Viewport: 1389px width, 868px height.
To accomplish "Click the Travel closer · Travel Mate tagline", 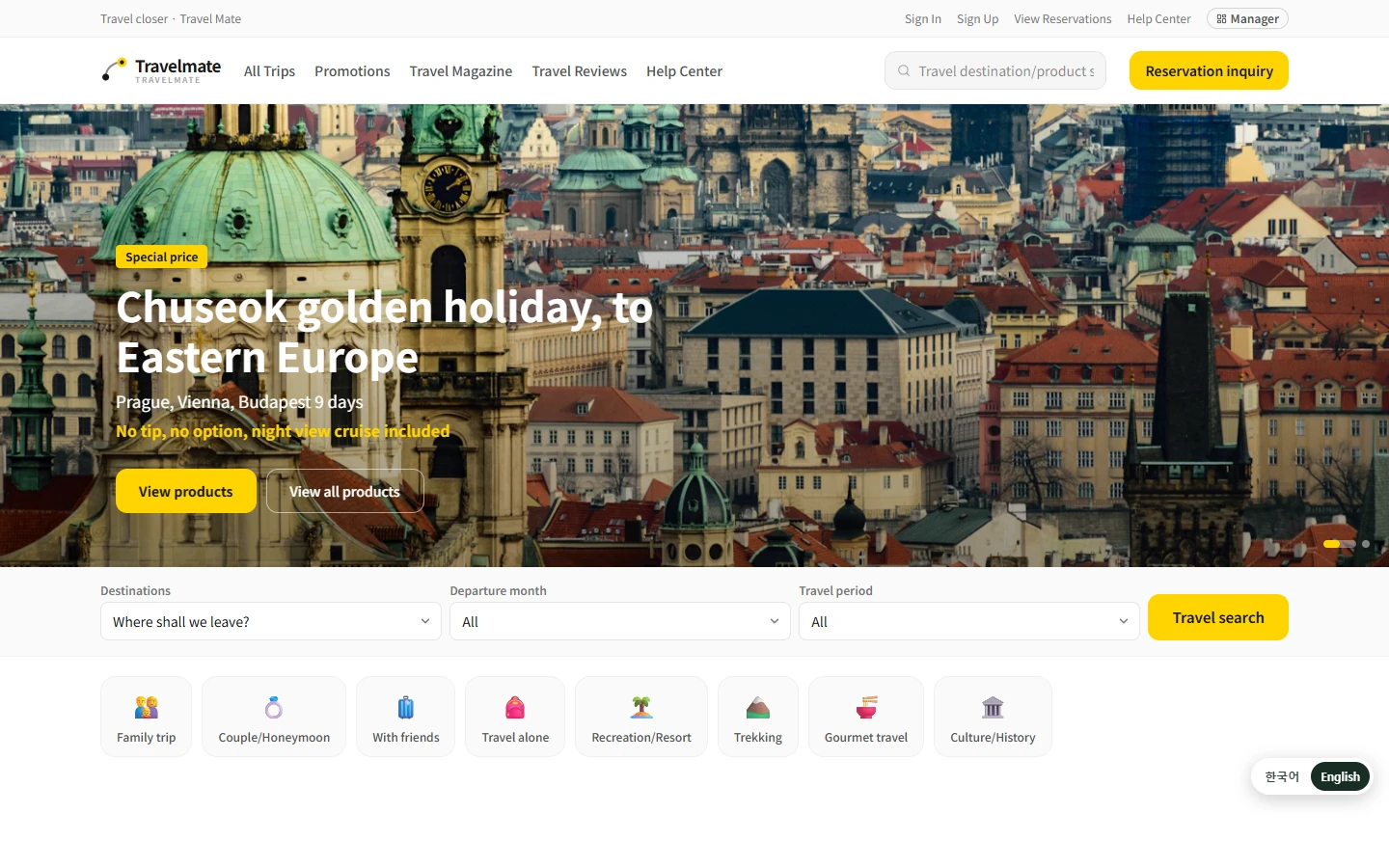I will pyautogui.click(x=171, y=19).
